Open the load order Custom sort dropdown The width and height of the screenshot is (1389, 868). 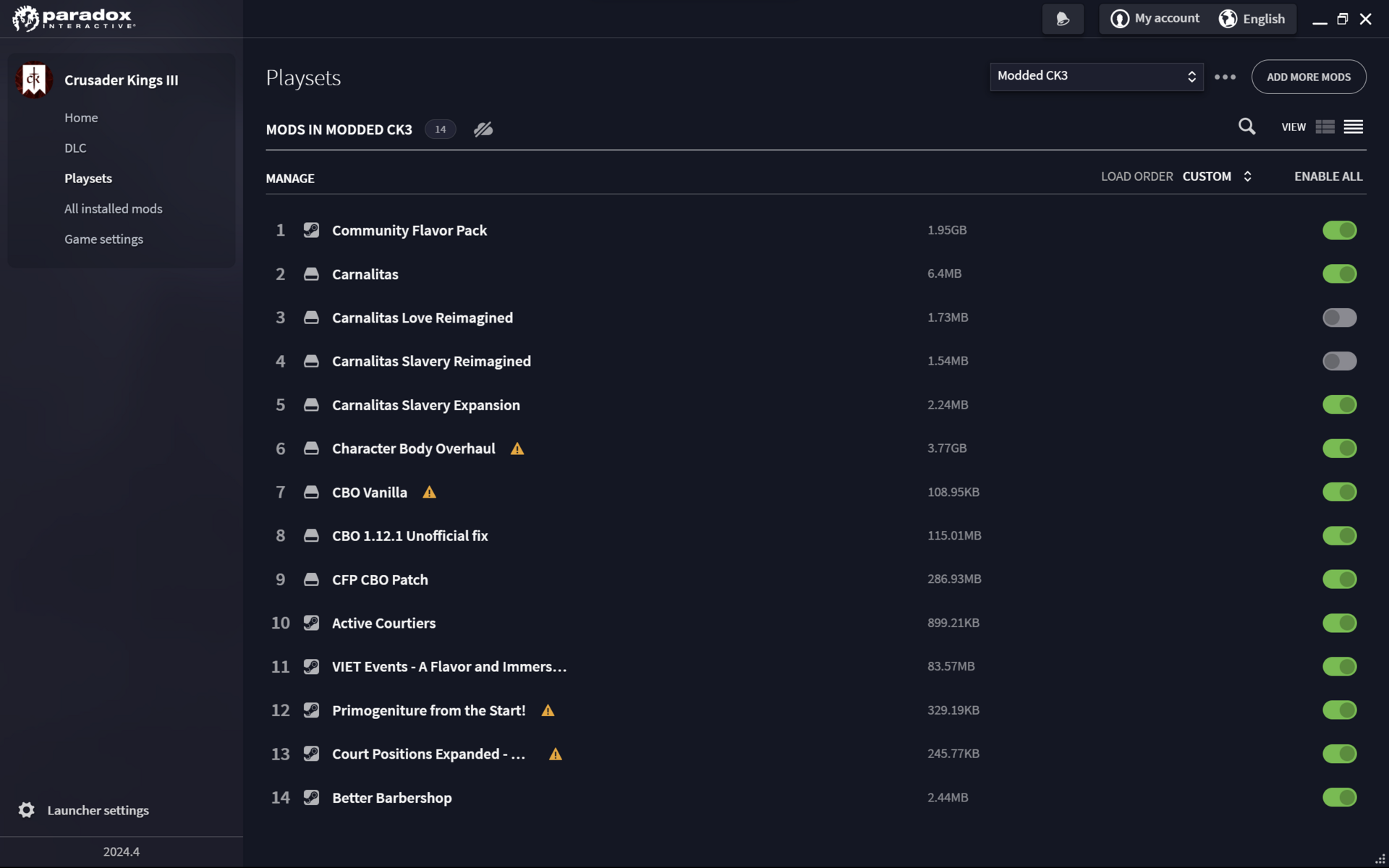click(x=1218, y=176)
